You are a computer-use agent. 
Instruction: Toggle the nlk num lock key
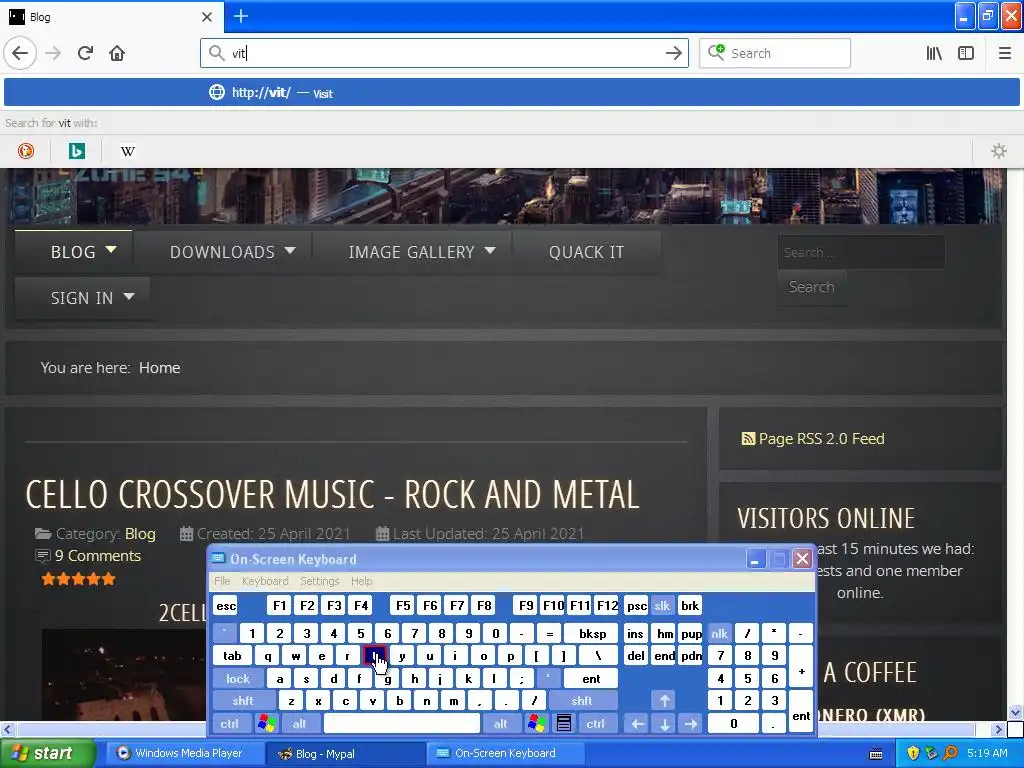719,633
